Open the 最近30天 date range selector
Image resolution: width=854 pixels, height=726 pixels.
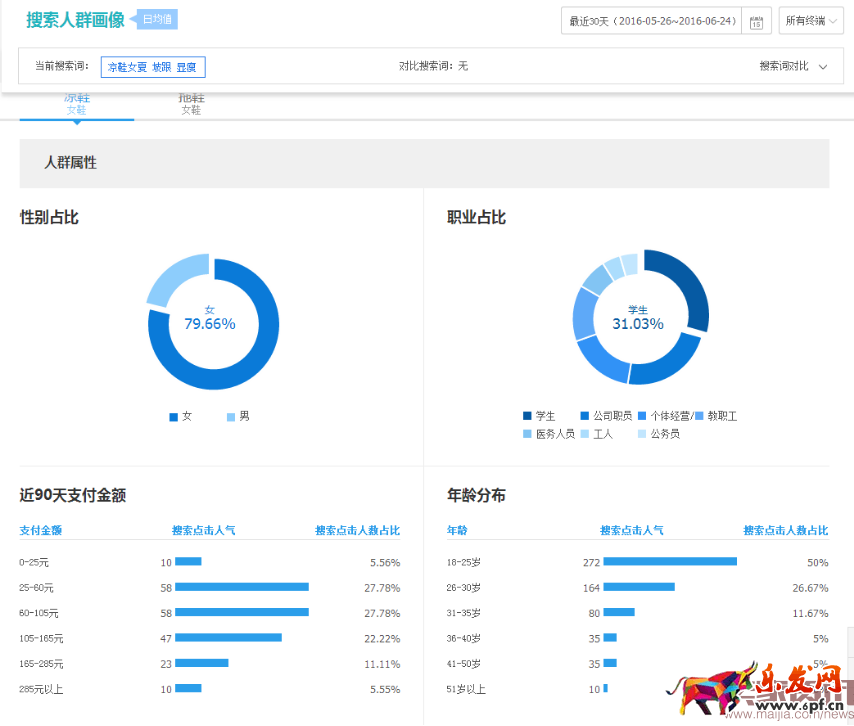[652, 21]
